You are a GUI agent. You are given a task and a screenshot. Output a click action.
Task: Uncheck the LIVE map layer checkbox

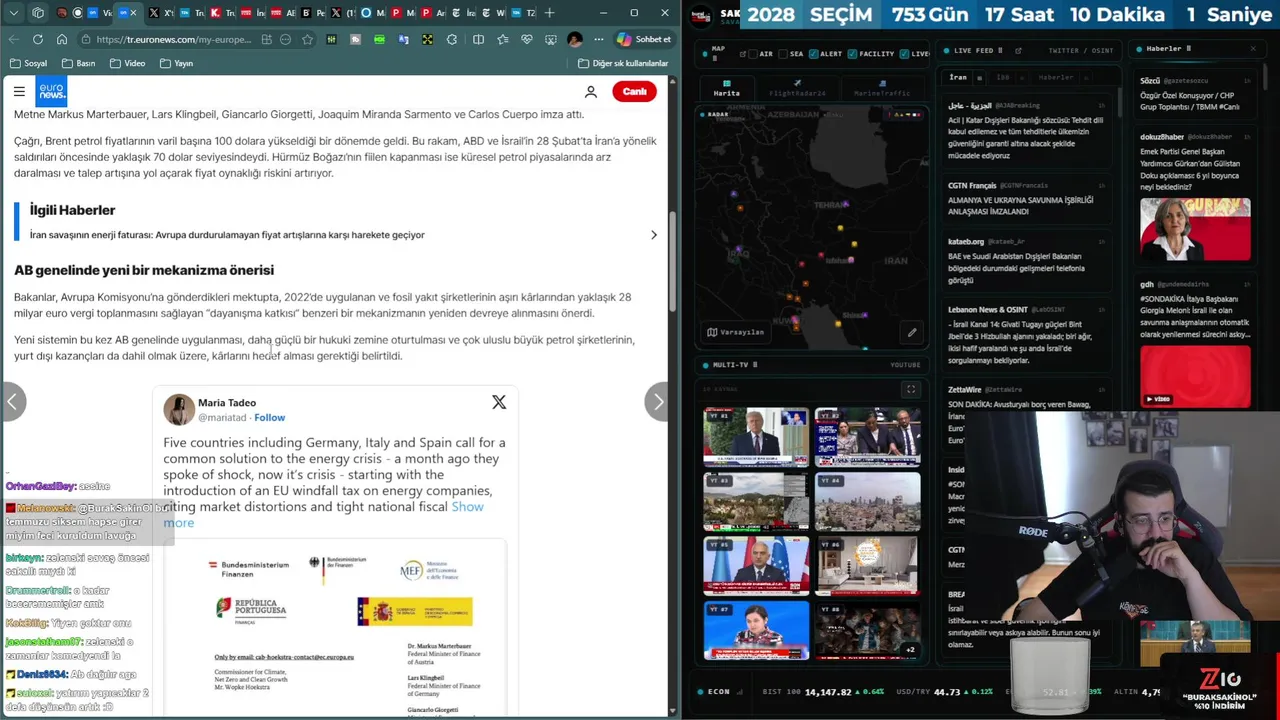pos(904,54)
